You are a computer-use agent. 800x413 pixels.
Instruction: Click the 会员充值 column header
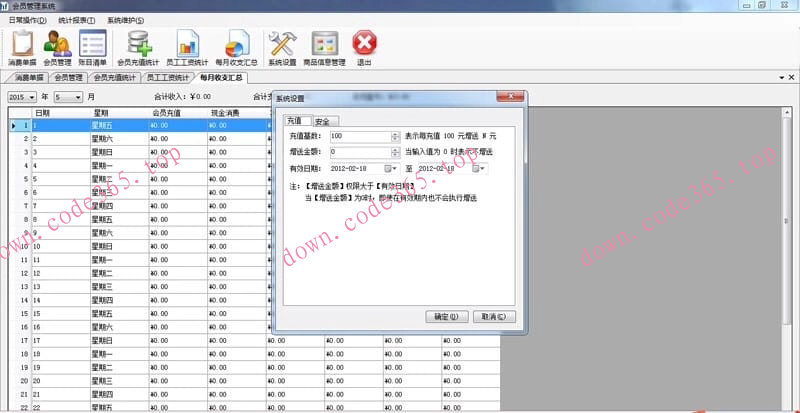[x=178, y=113]
